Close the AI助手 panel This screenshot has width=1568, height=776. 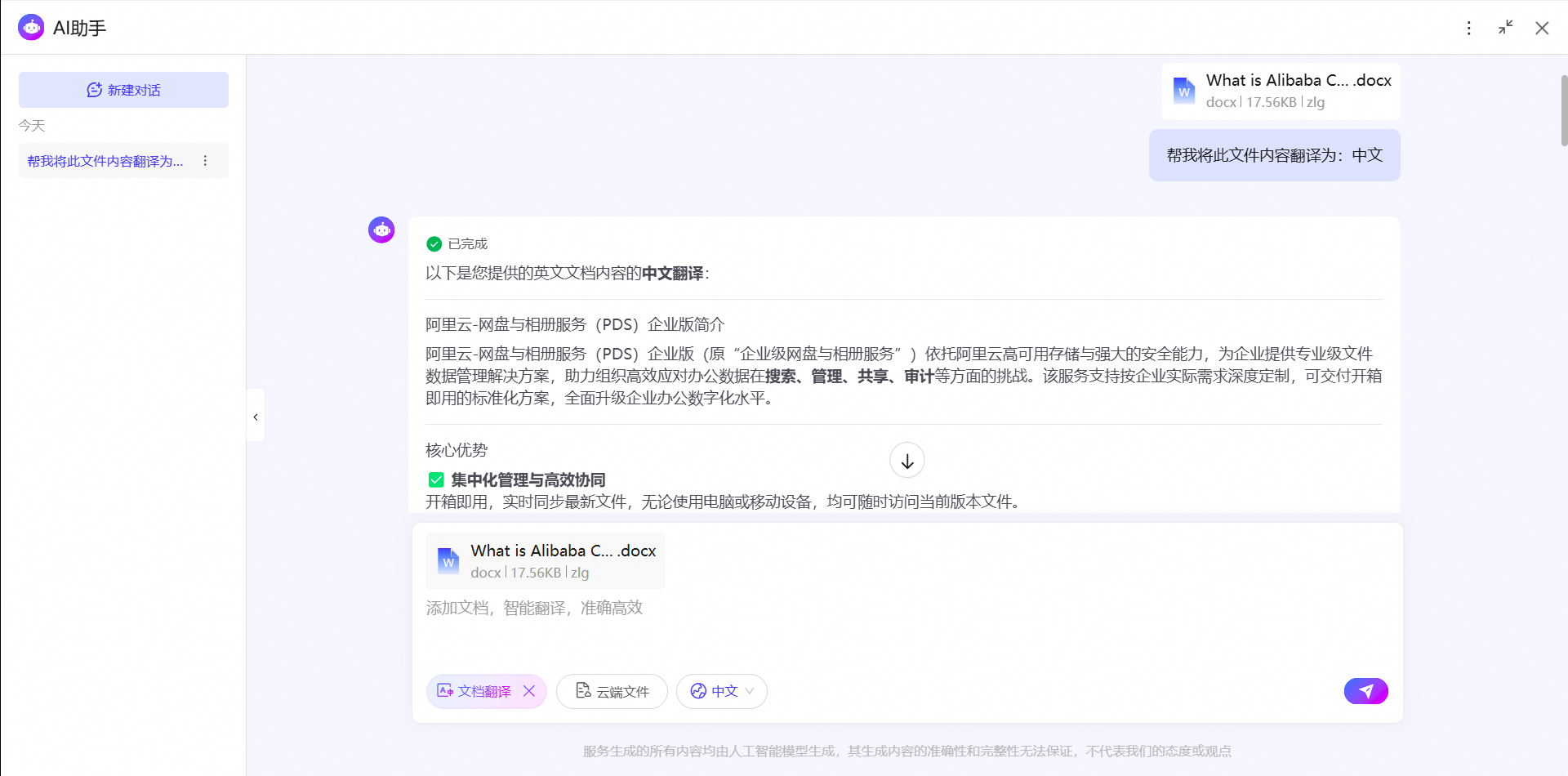[1542, 28]
